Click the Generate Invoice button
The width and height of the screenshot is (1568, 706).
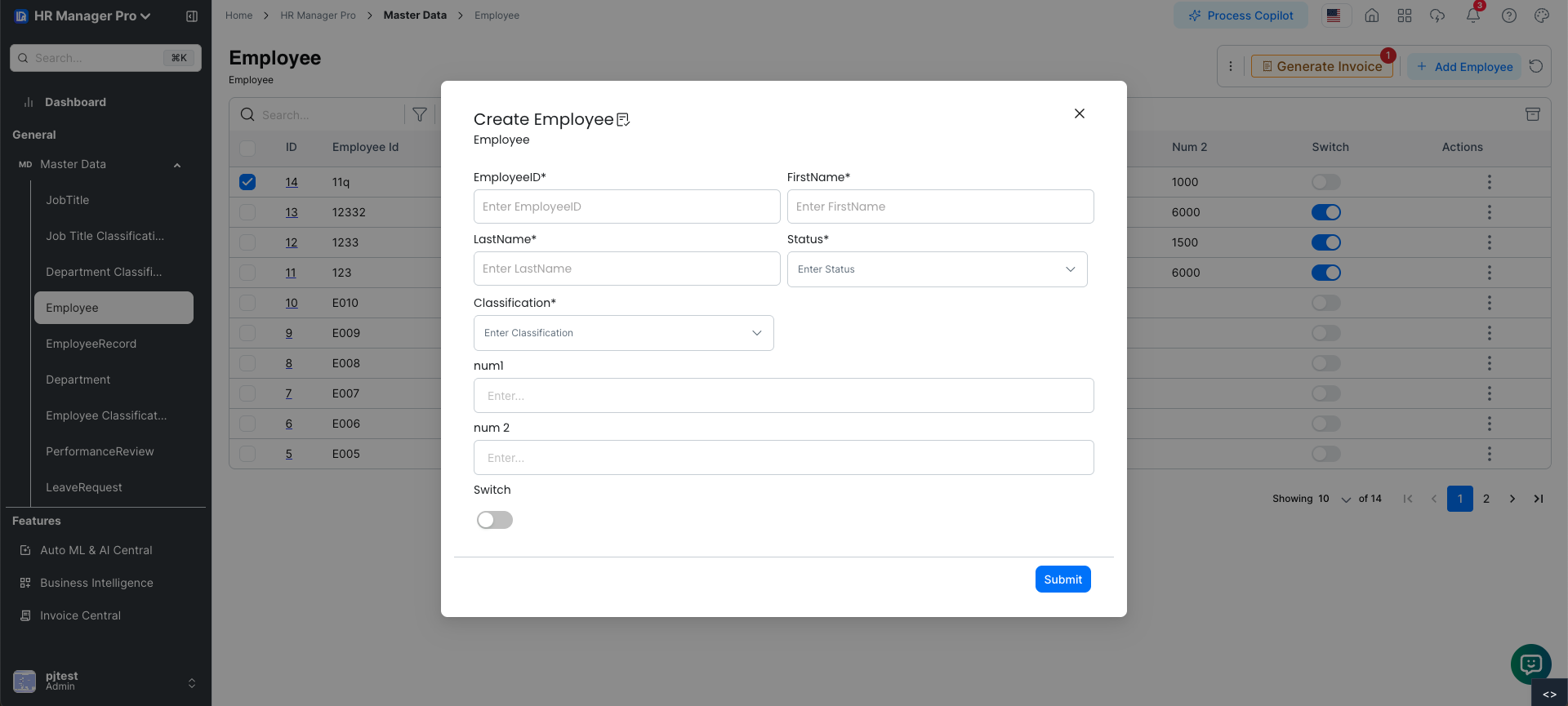point(1321,66)
